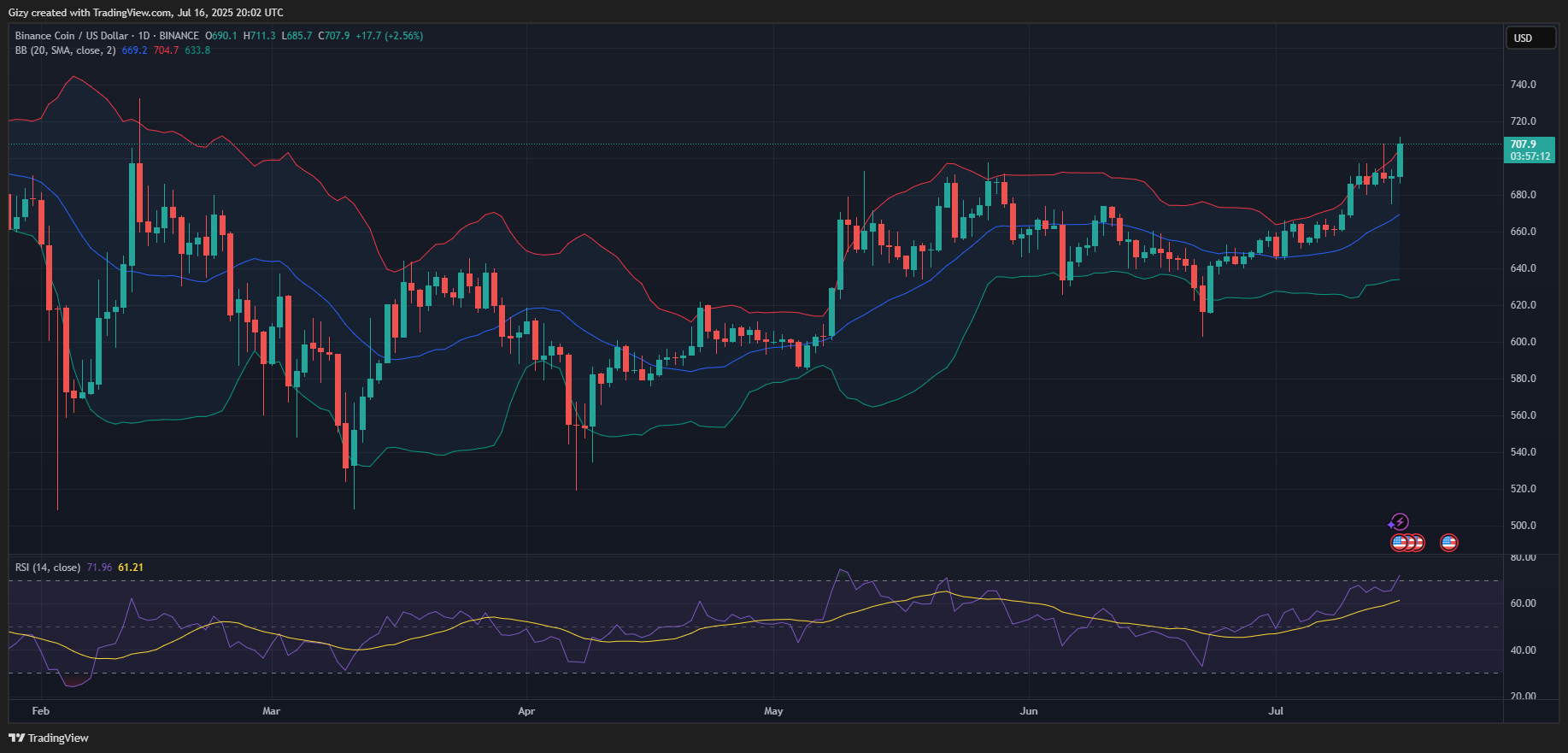Open the USD currency selector
This screenshot has width=1568, height=753.
click(1530, 38)
